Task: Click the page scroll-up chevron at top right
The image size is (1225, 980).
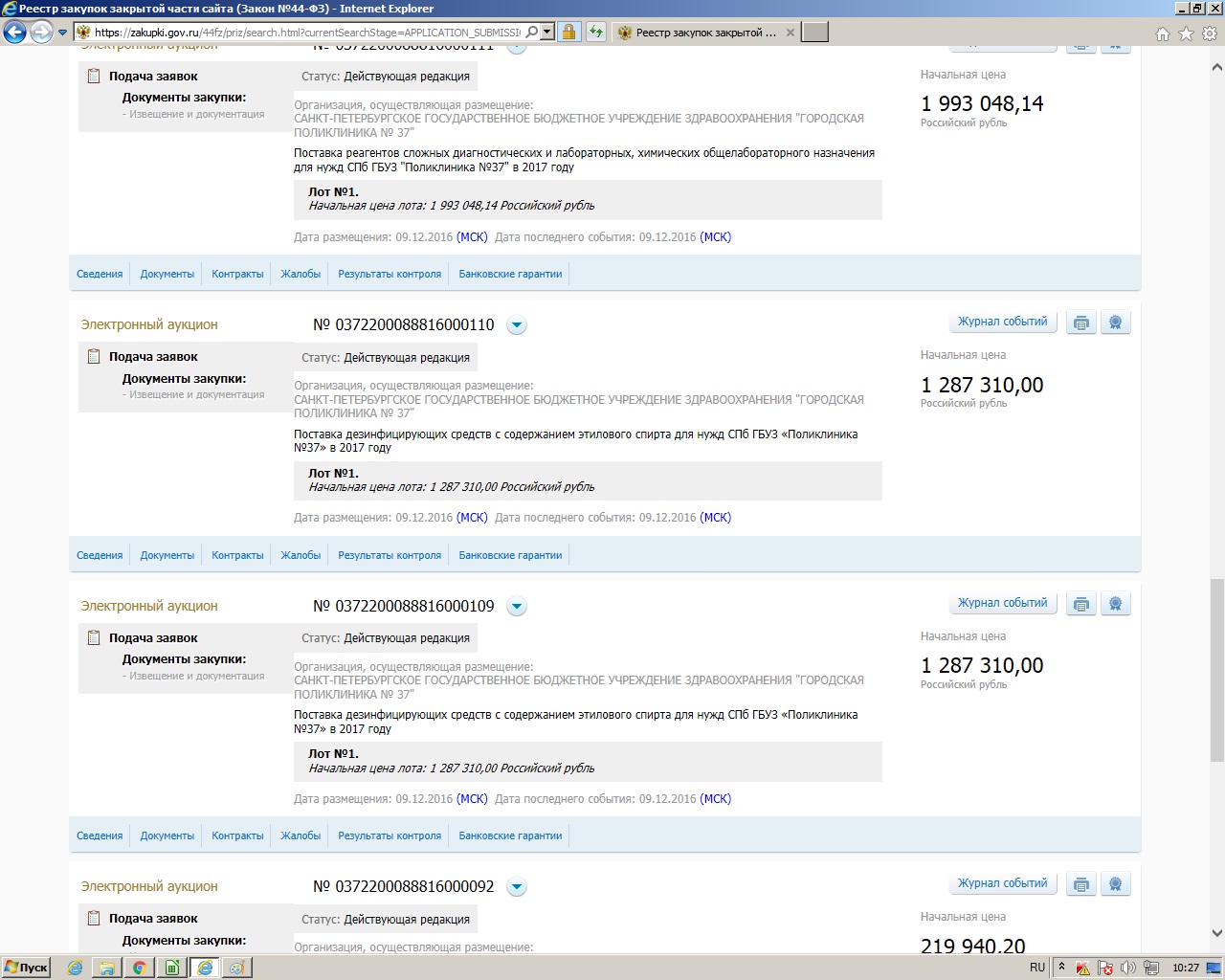Action: [x=1217, y=68]
